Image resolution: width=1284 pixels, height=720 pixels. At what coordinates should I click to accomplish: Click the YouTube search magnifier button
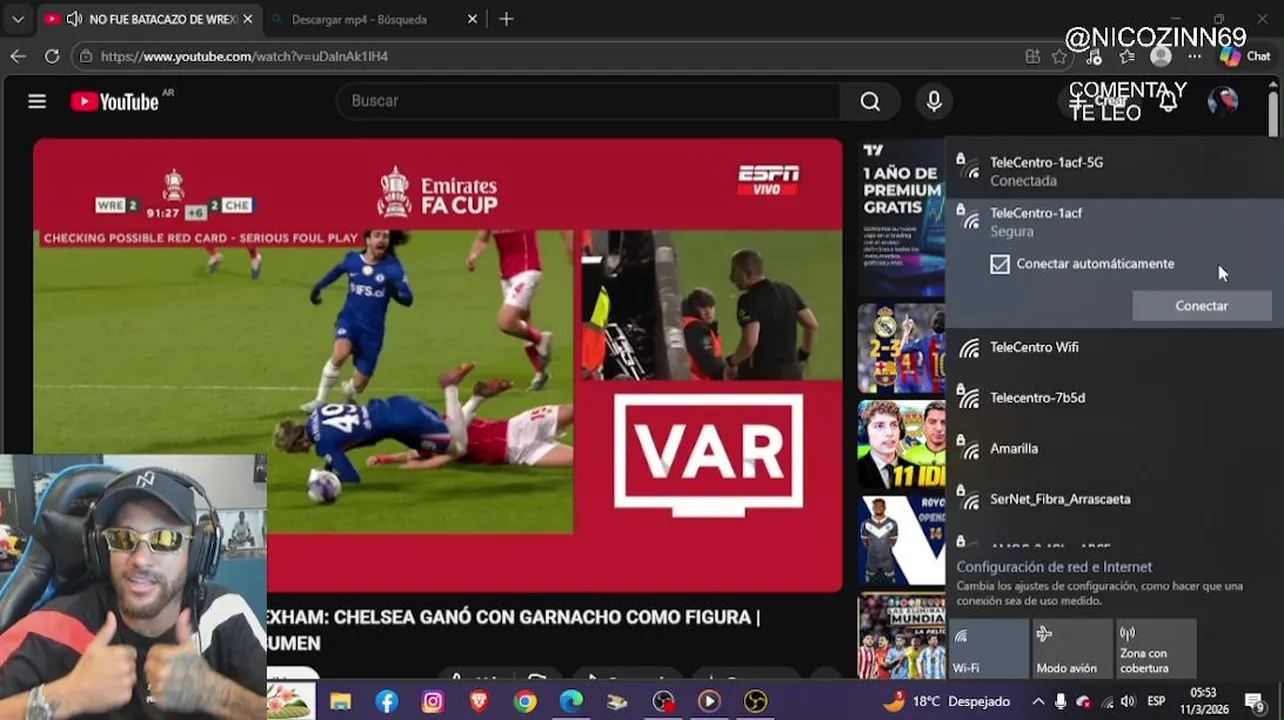870,101
